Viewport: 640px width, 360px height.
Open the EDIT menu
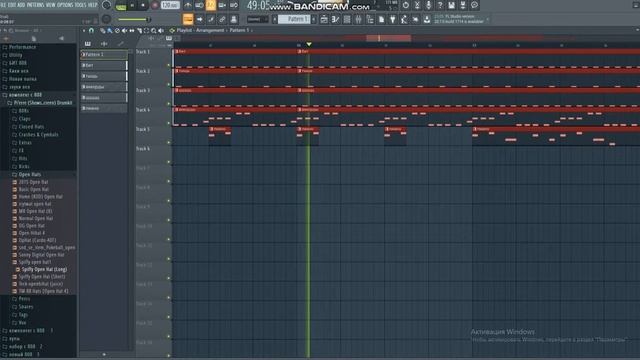(x=11, y=5)
